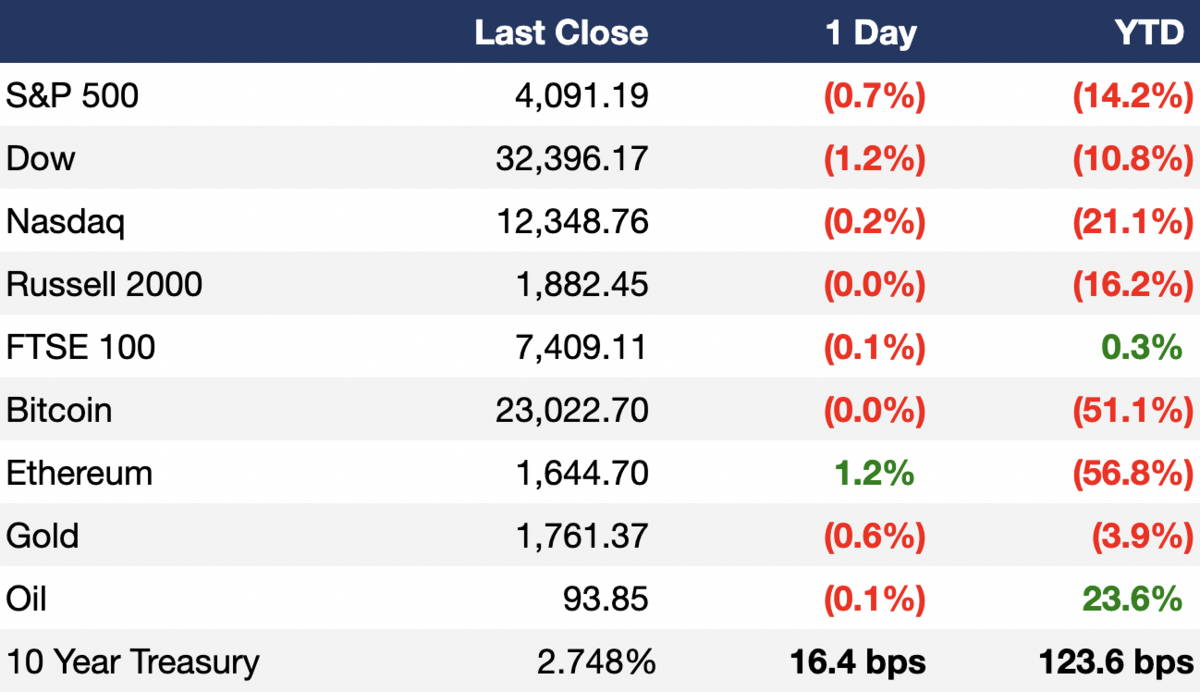Click Oil's green 23.6% YTD value
This screenshot has height=692, width=1200.
click(1132, 599)
